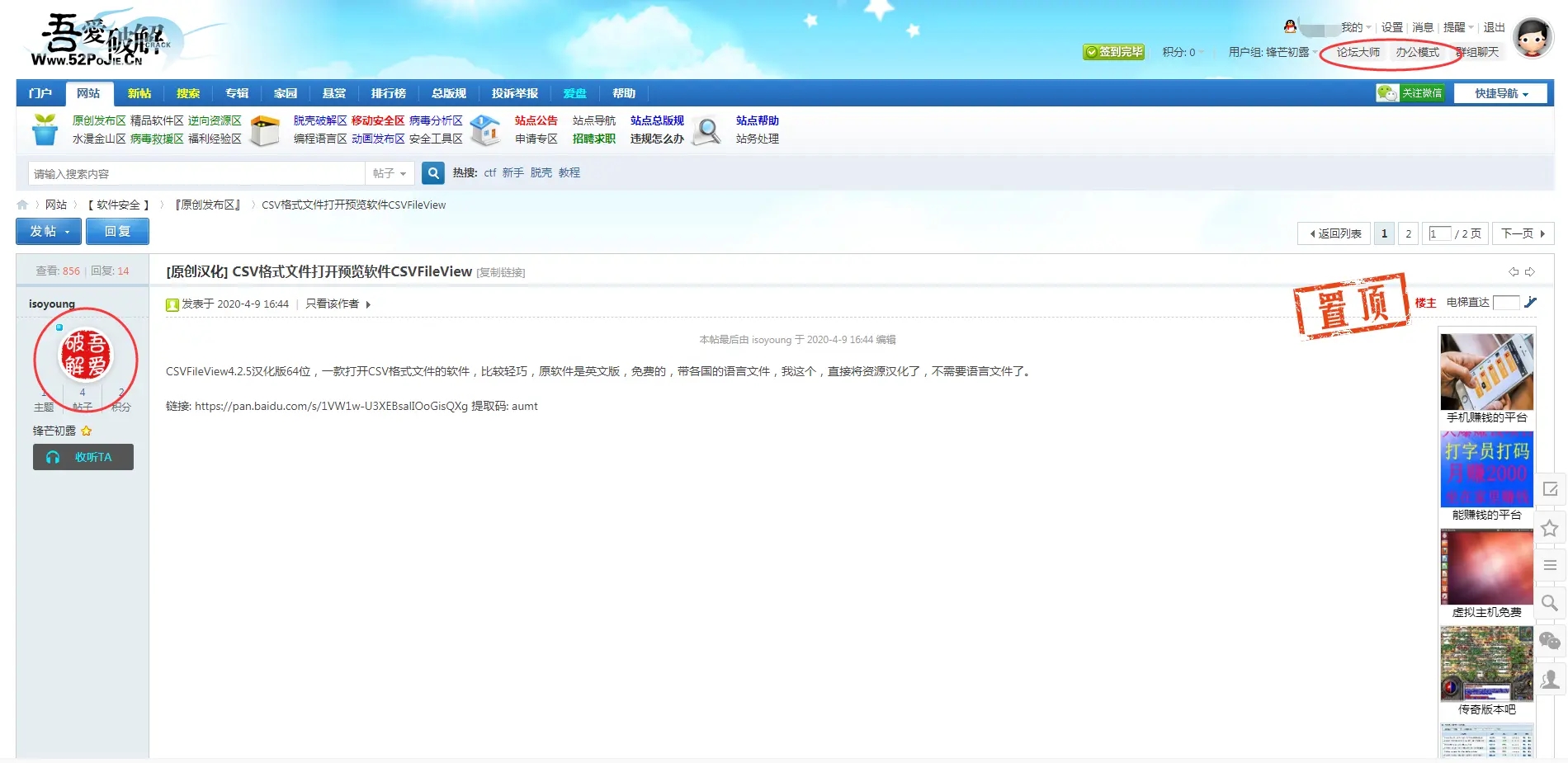Viewport: 1568px width, 763px height.
Task: Open the 帖子 search type dropdown
Action: pyautogui.click(x=390, y=173)
